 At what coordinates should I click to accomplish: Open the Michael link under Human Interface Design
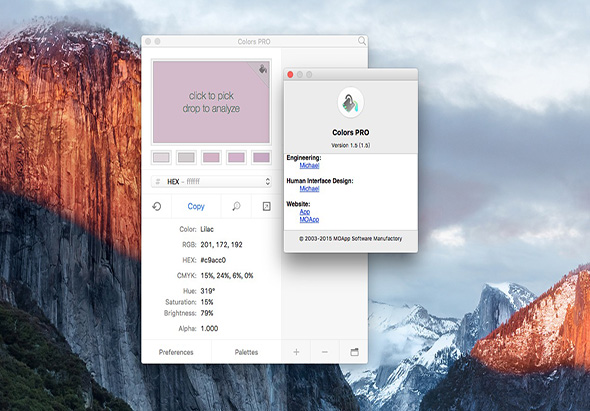point(309,189)
